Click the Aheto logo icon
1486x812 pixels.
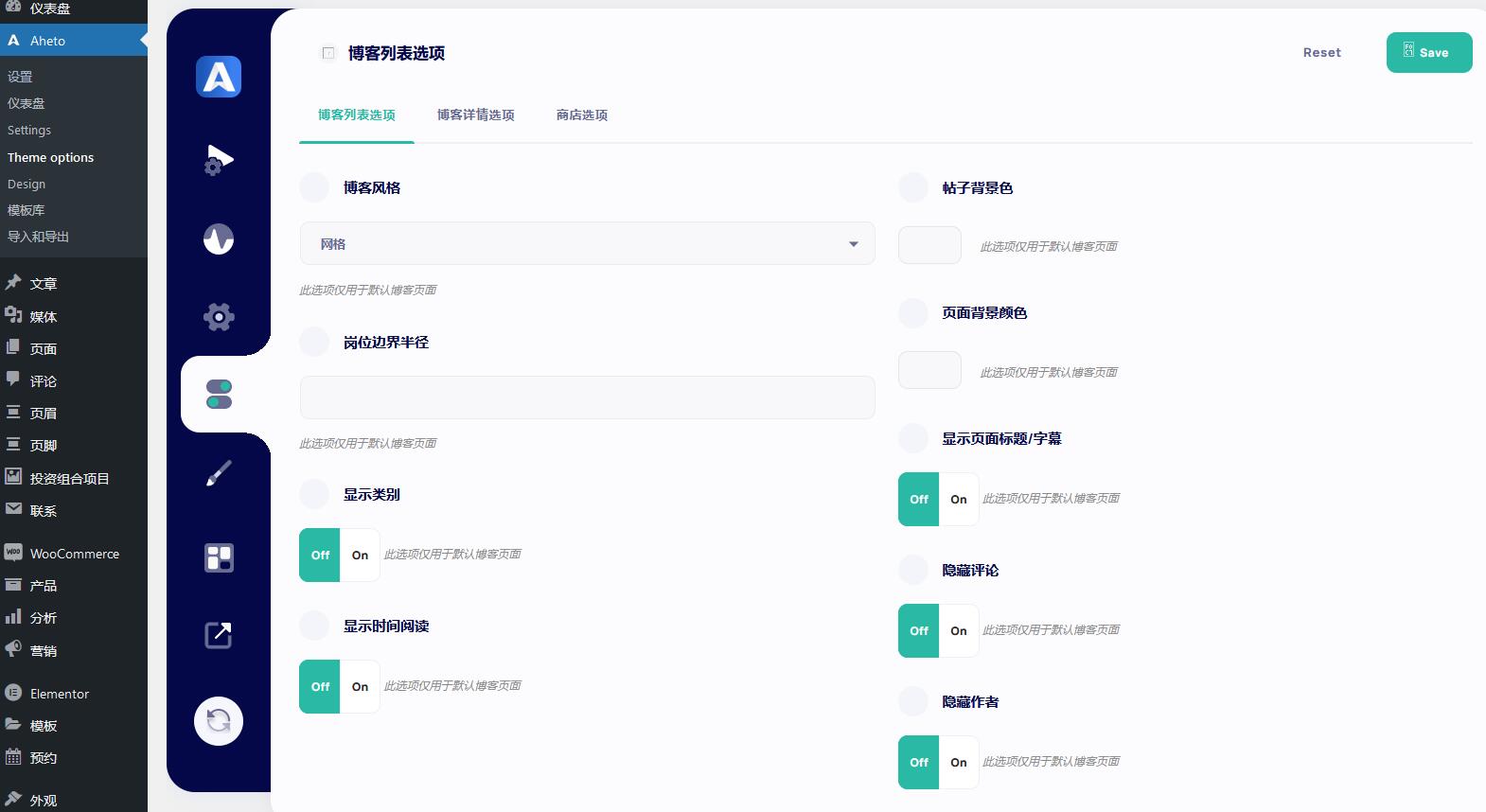[x=219, y=77]
